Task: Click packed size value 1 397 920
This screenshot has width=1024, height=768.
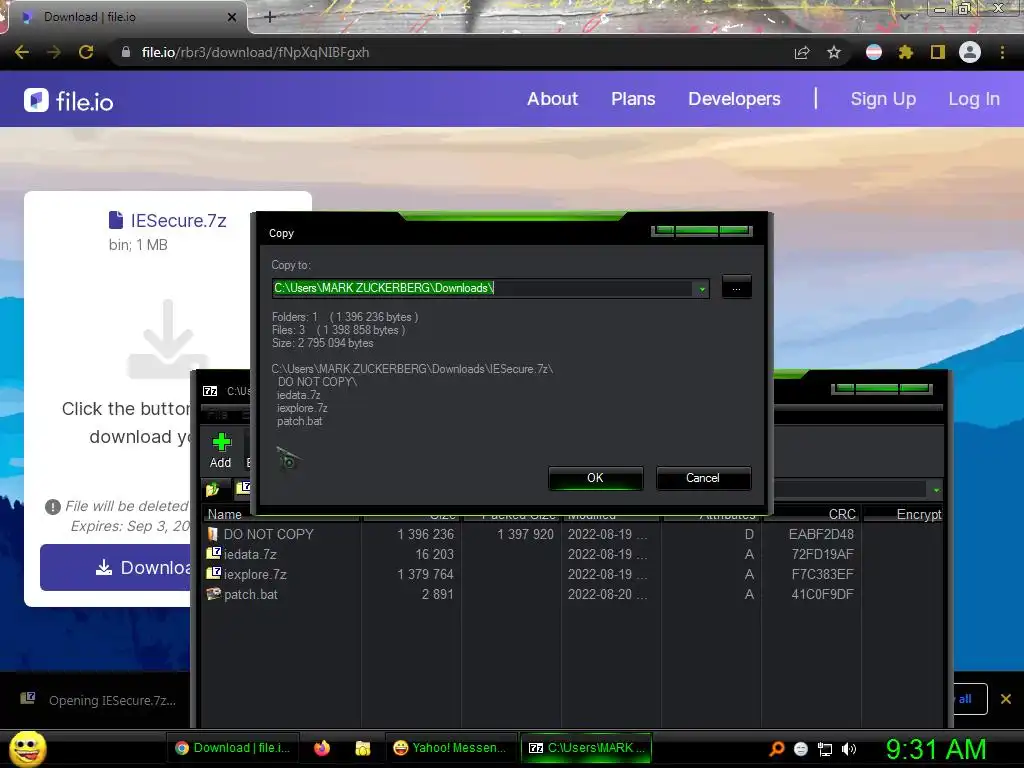Action: (x=525, y=534)
